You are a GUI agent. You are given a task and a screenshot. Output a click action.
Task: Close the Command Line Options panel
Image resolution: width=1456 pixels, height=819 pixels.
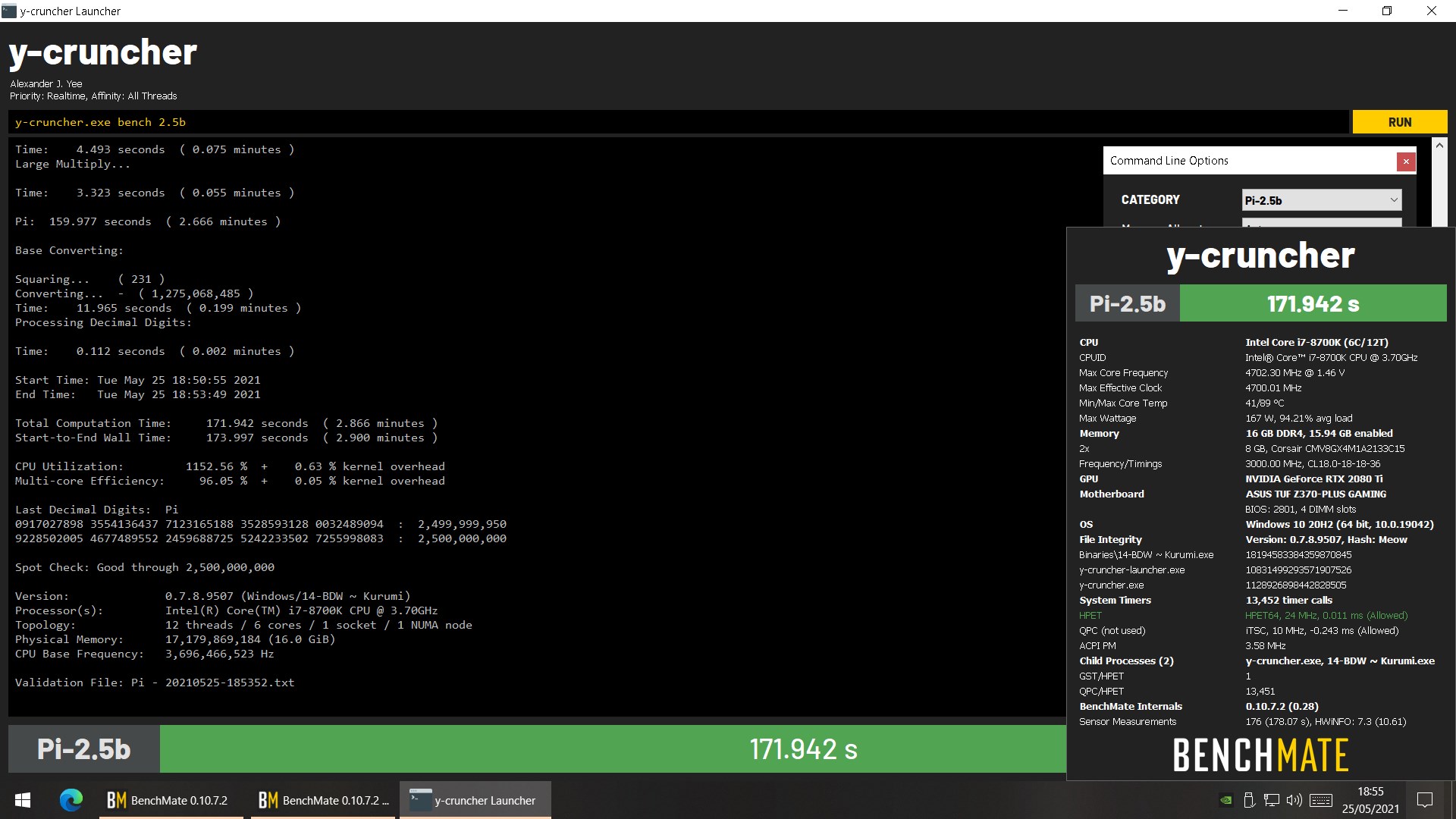1406,162
